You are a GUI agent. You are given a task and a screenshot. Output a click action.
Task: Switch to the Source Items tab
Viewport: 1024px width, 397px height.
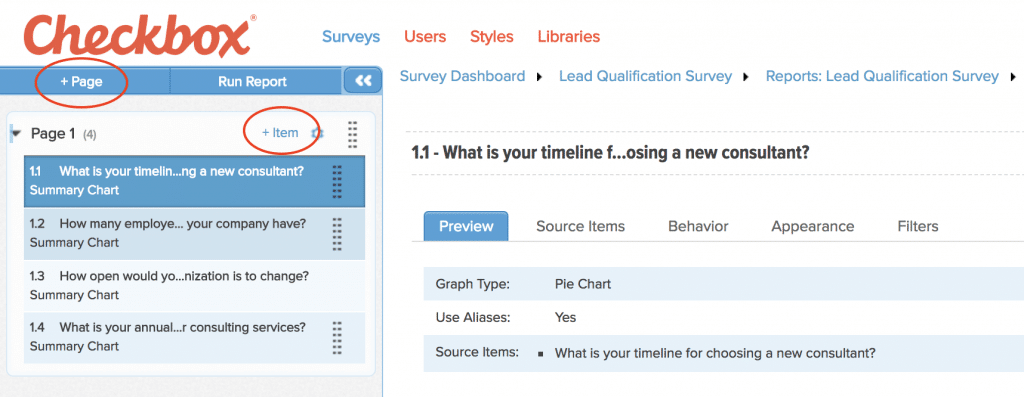coord(580,227)
